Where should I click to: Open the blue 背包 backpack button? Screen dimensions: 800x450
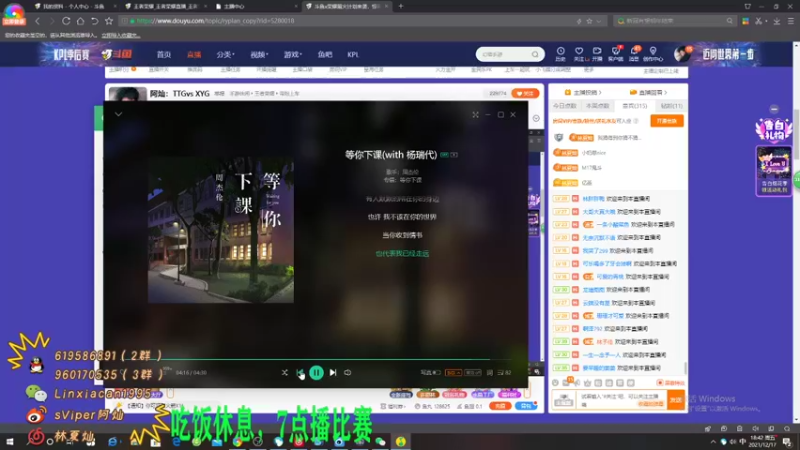(526, 406)
